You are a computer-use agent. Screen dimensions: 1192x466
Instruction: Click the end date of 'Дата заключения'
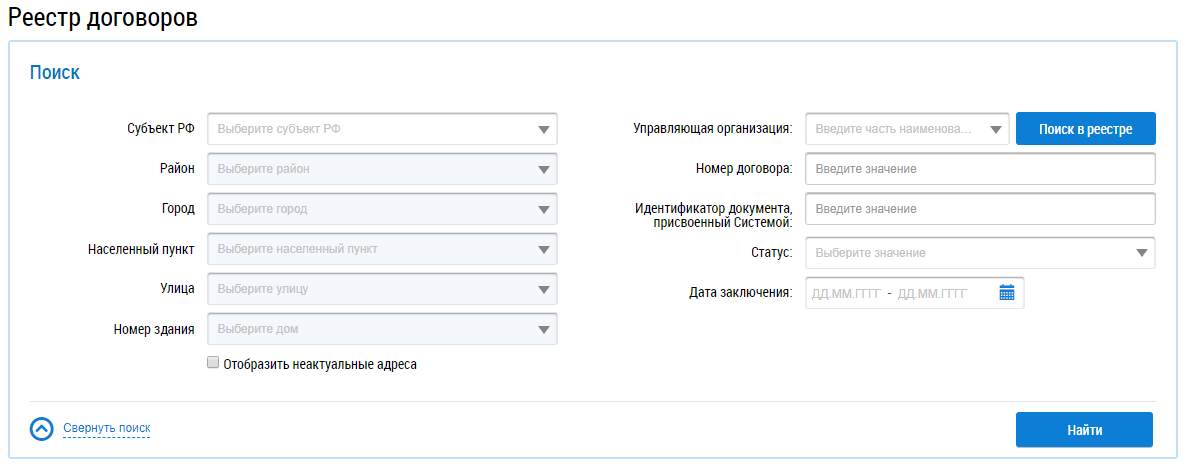click(932, 293)
